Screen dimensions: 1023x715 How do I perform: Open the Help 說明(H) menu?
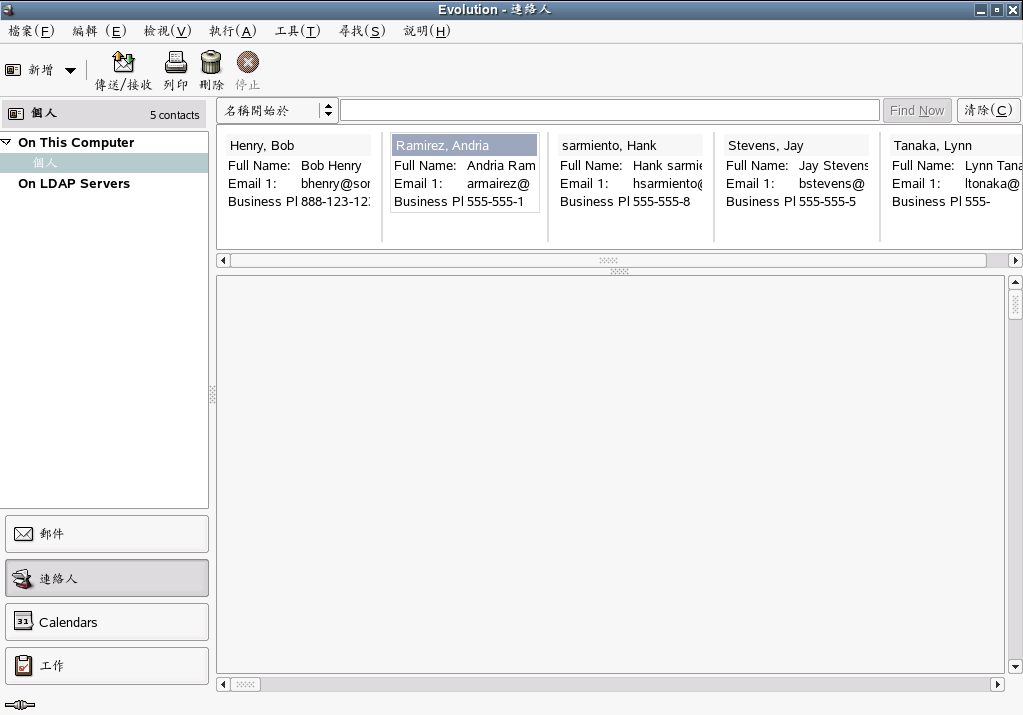tap(427, 31)
